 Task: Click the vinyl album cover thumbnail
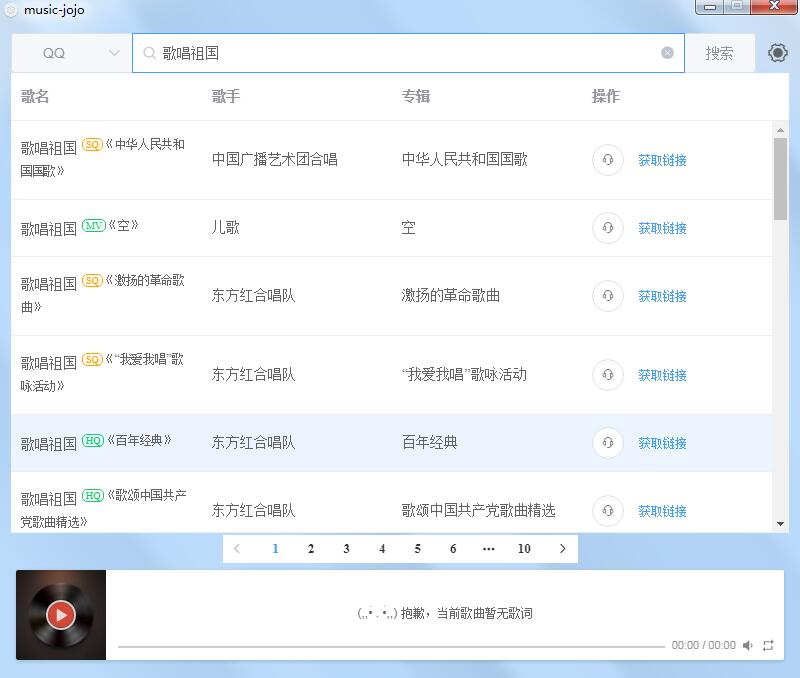point(61,615)
